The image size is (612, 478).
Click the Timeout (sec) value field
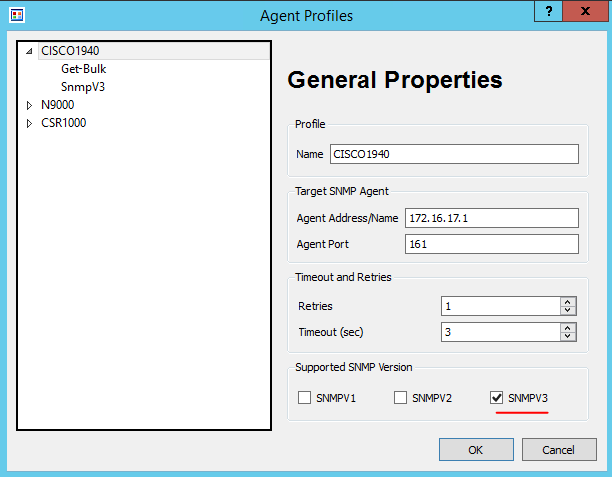point(501,332)
